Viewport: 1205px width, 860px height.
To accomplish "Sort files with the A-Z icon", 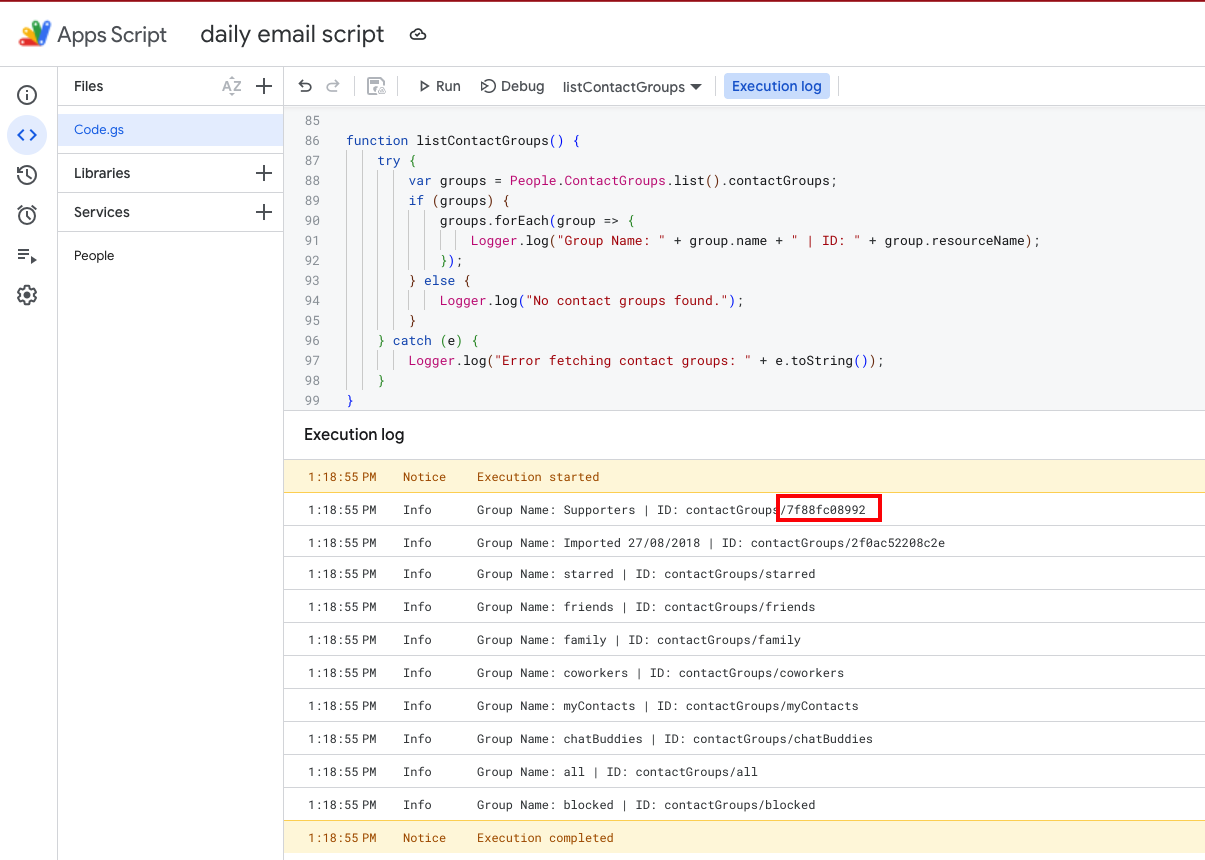I will (231, 86).
